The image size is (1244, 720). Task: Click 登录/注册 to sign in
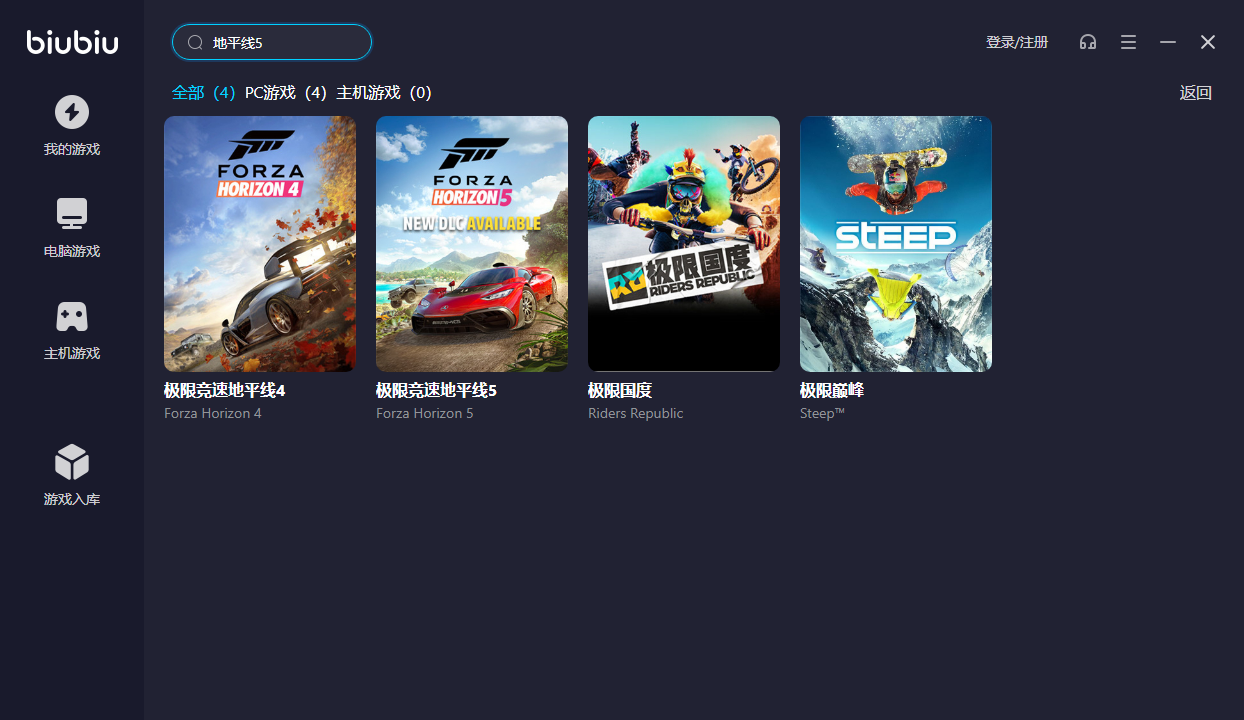pos(1017,42)
